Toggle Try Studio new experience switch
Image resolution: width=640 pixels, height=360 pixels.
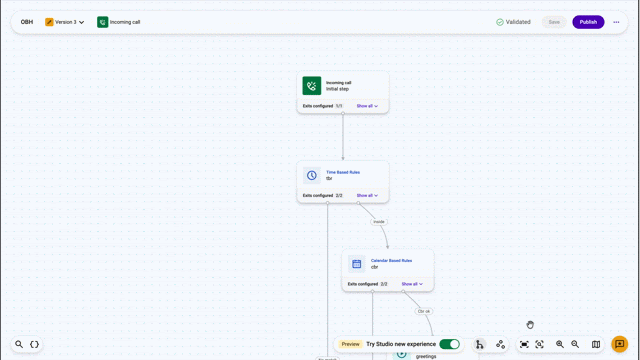pos(449,344)
